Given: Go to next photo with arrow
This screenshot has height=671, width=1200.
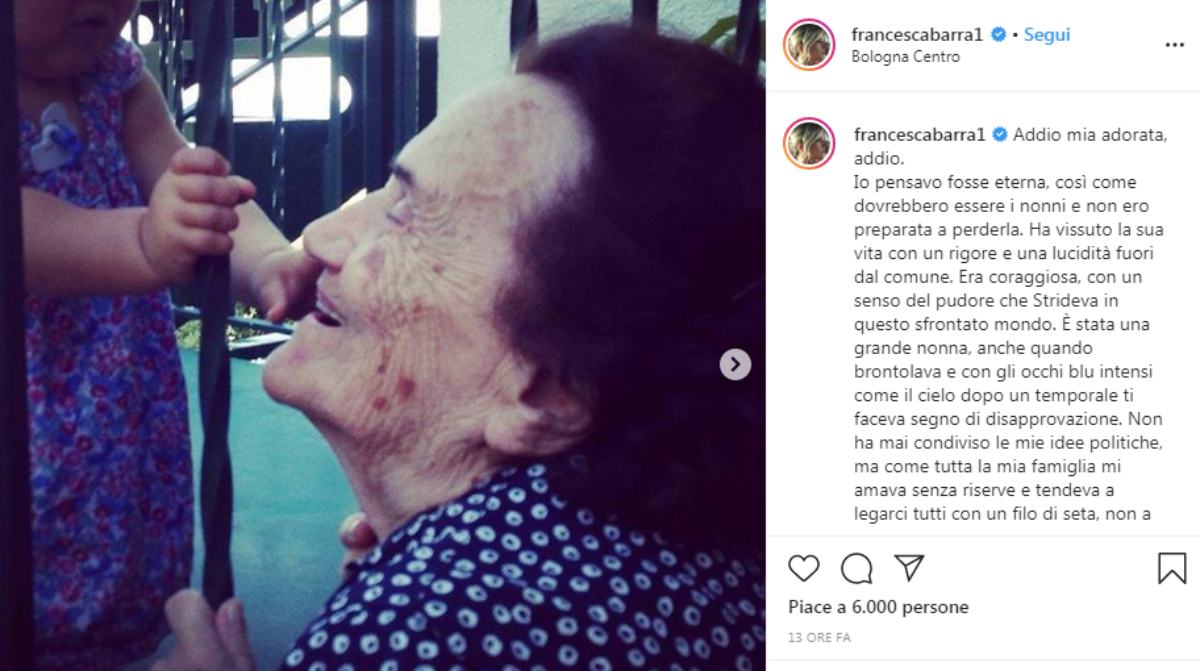Looking at the screenshot, I should (x=735, y=364).
